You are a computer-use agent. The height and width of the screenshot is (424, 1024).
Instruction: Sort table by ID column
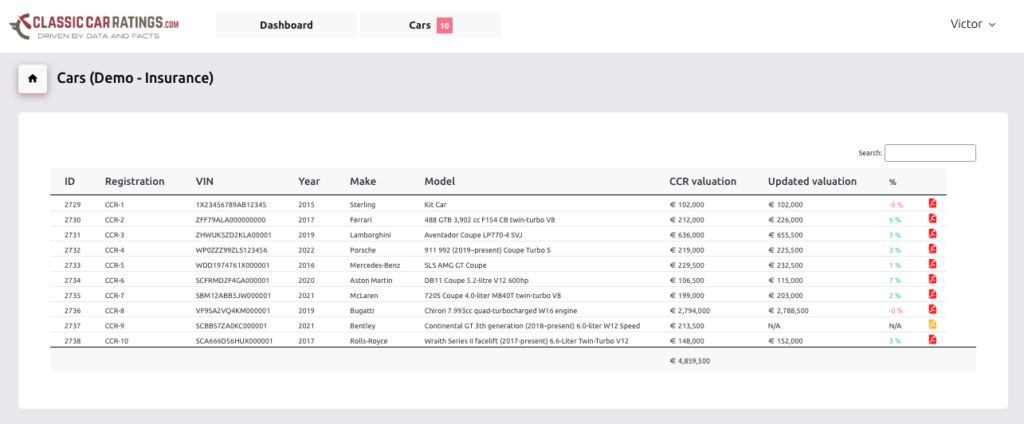(x=70, y=182)
